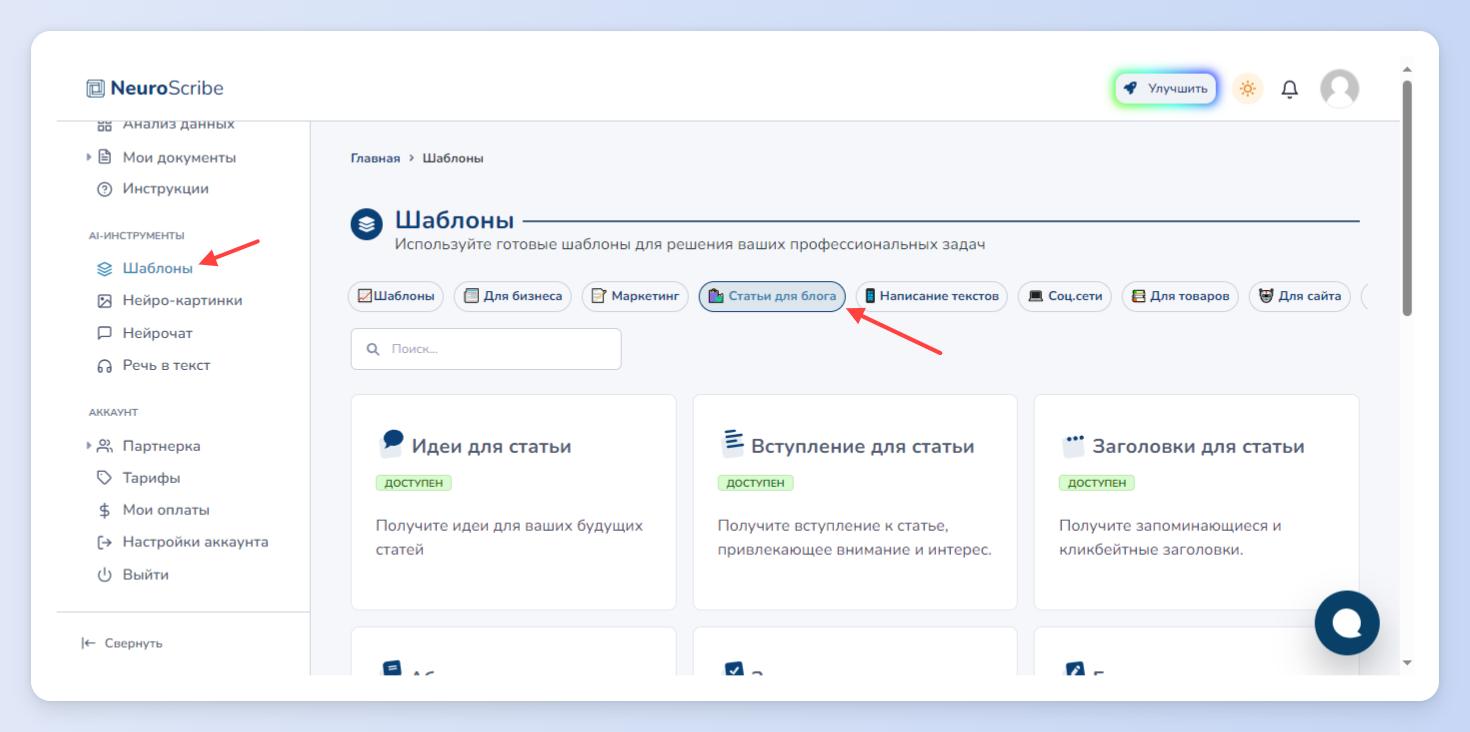1470x732 pixels.
Task: Select the Для товаров category tab
Action: tap(1180, 296)
